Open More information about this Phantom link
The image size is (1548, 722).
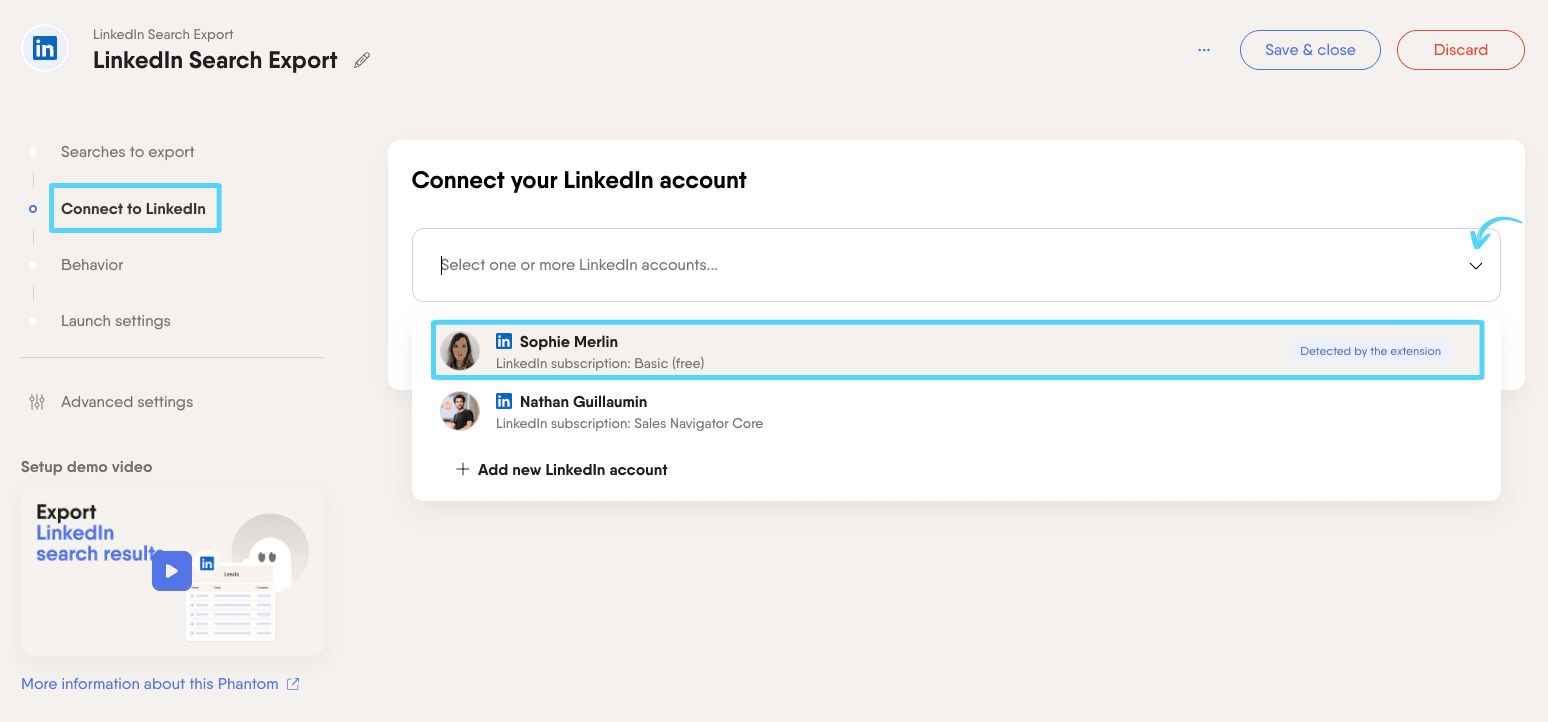pyautogui.click(x=150, y=684)
